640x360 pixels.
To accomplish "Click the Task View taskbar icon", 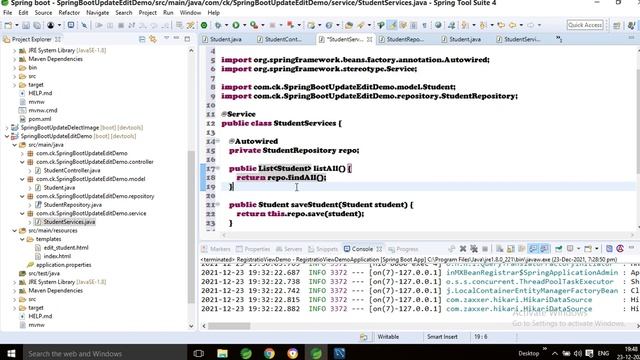I will (x=199, y=353).
